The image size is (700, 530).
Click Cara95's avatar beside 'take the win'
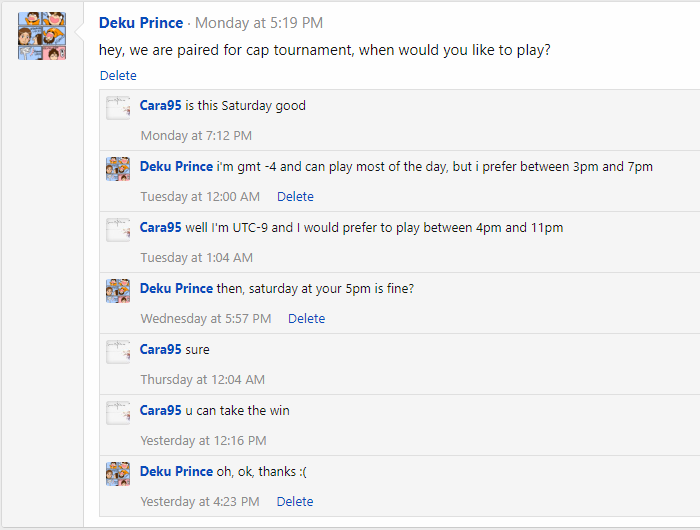pyautogui.click(x=118, y=413)
